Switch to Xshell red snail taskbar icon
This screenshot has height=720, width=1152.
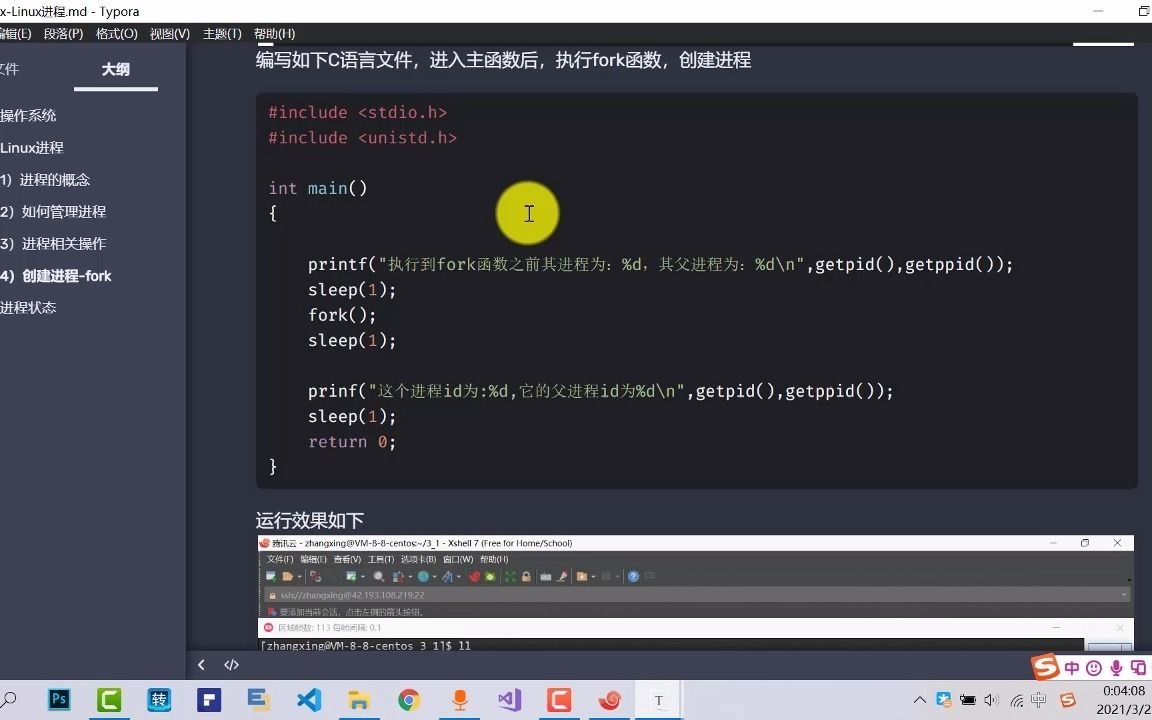[x=609, y=699]
